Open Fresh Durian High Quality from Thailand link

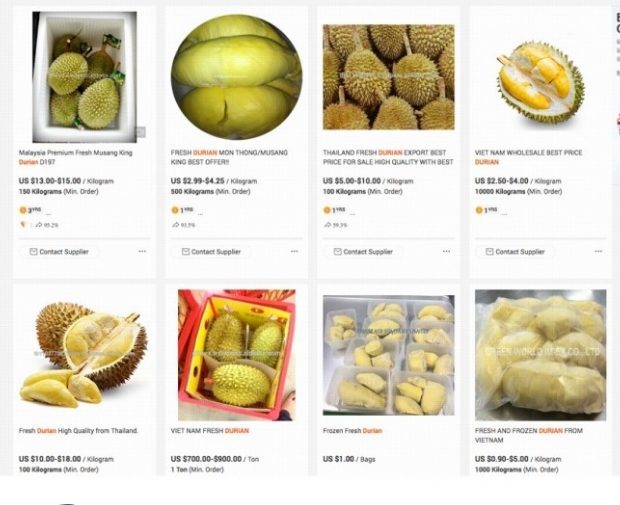point(78,431)
